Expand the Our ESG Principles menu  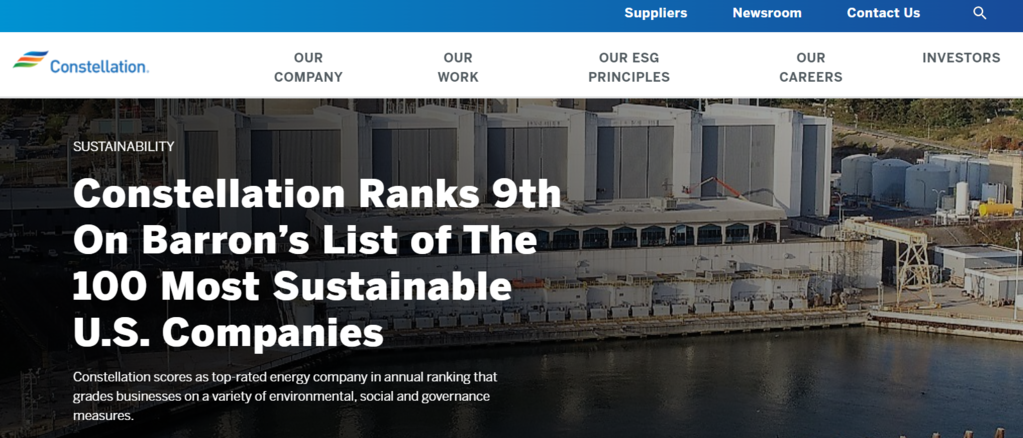(629, 67)
